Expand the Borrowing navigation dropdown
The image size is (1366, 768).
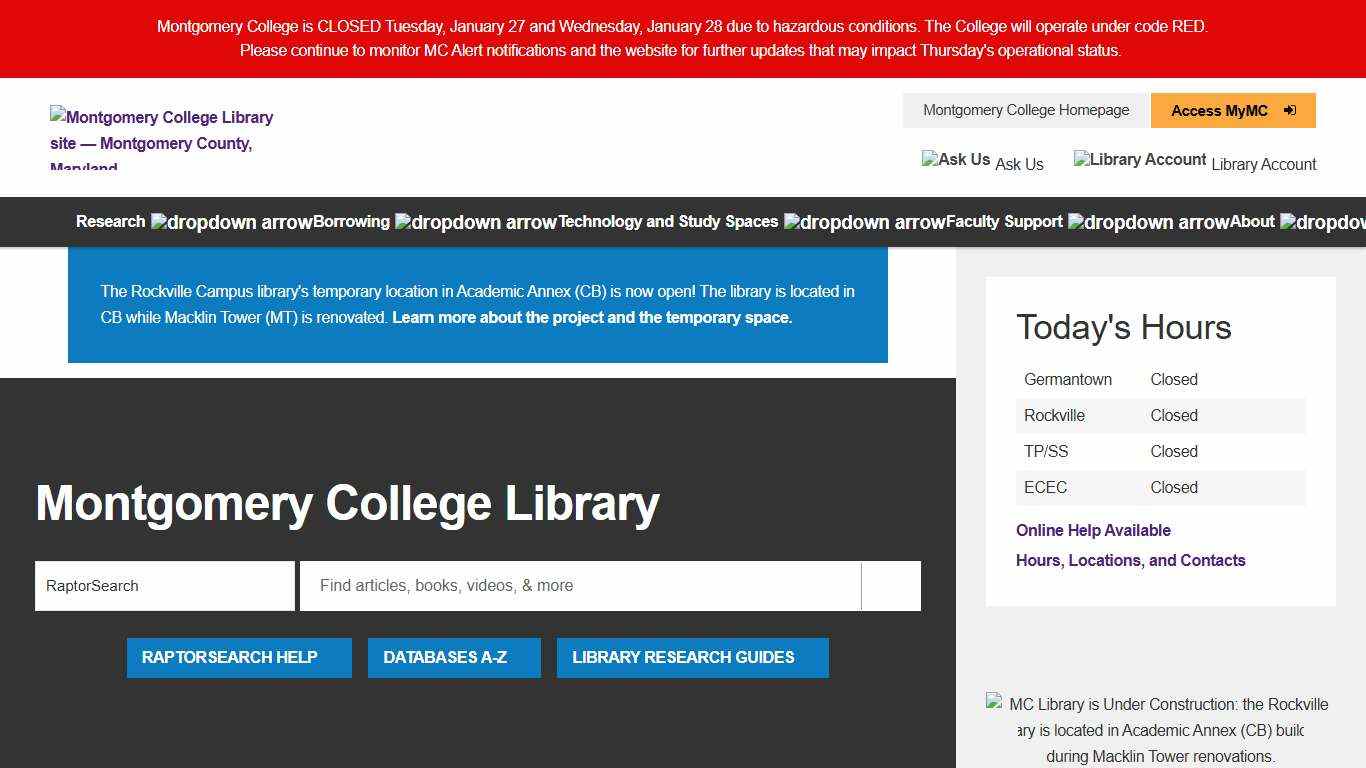[351, 221]
